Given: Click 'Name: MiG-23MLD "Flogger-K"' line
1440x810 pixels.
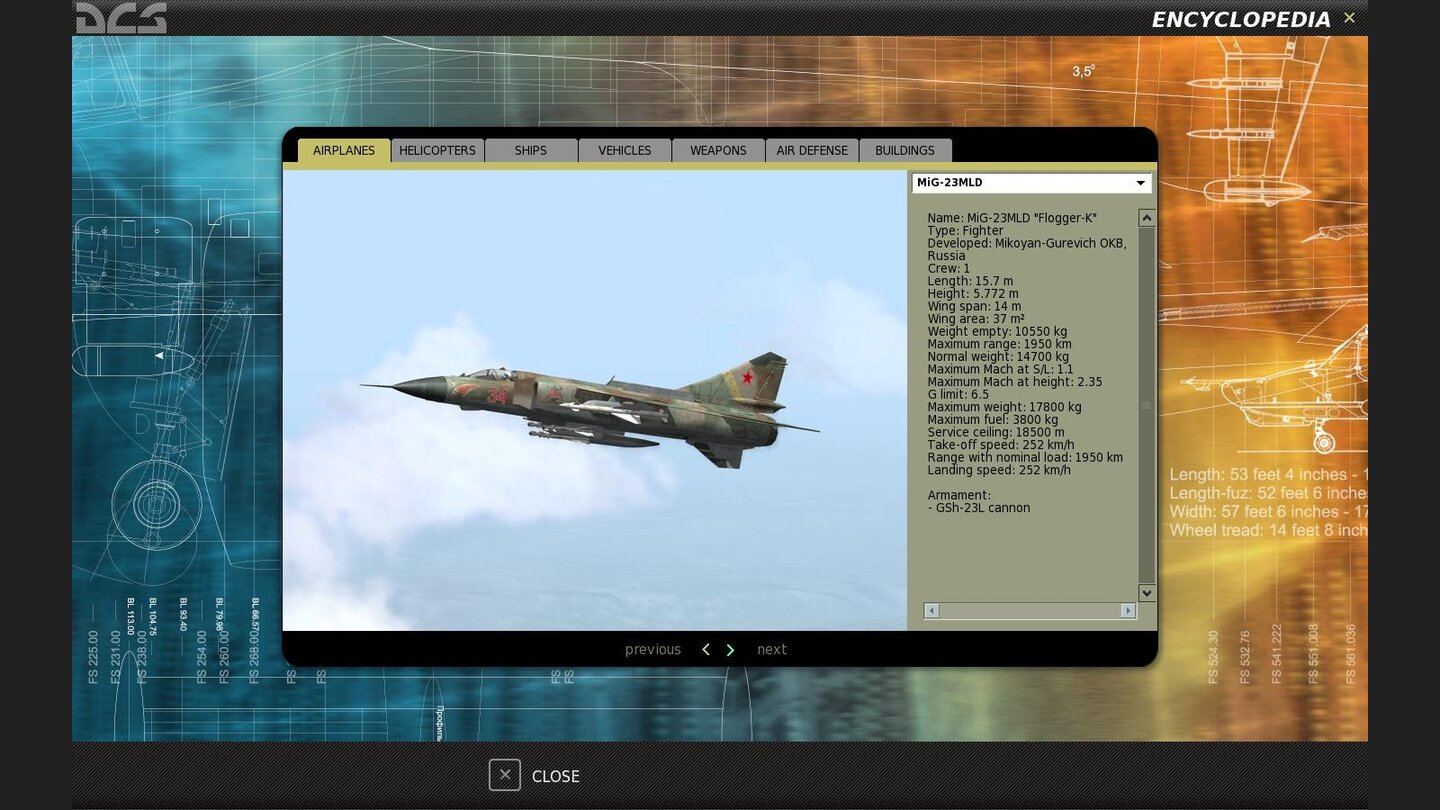Looking at the screenshot, I should 1012,218.
